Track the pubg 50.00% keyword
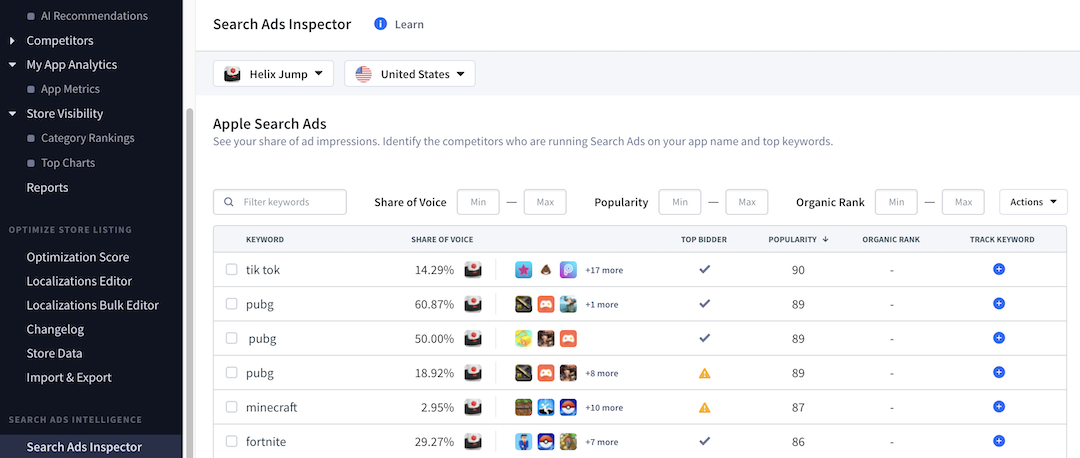The height and width of the screenshot is (458, 1080). tap(999, 338)
